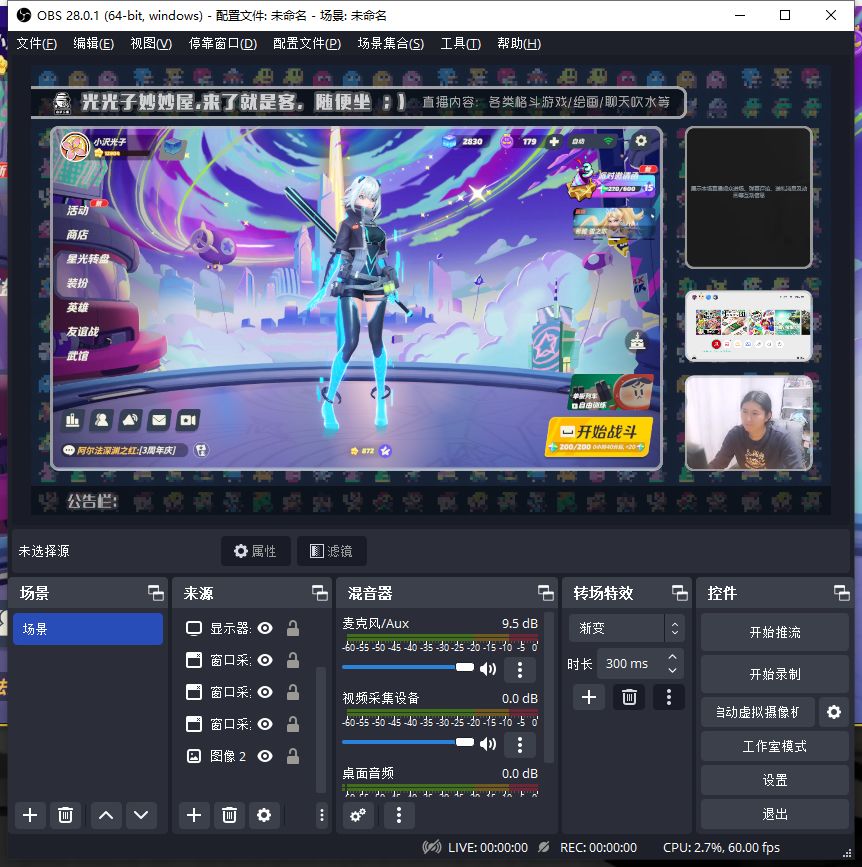Click the 开始录制 button

775,674
